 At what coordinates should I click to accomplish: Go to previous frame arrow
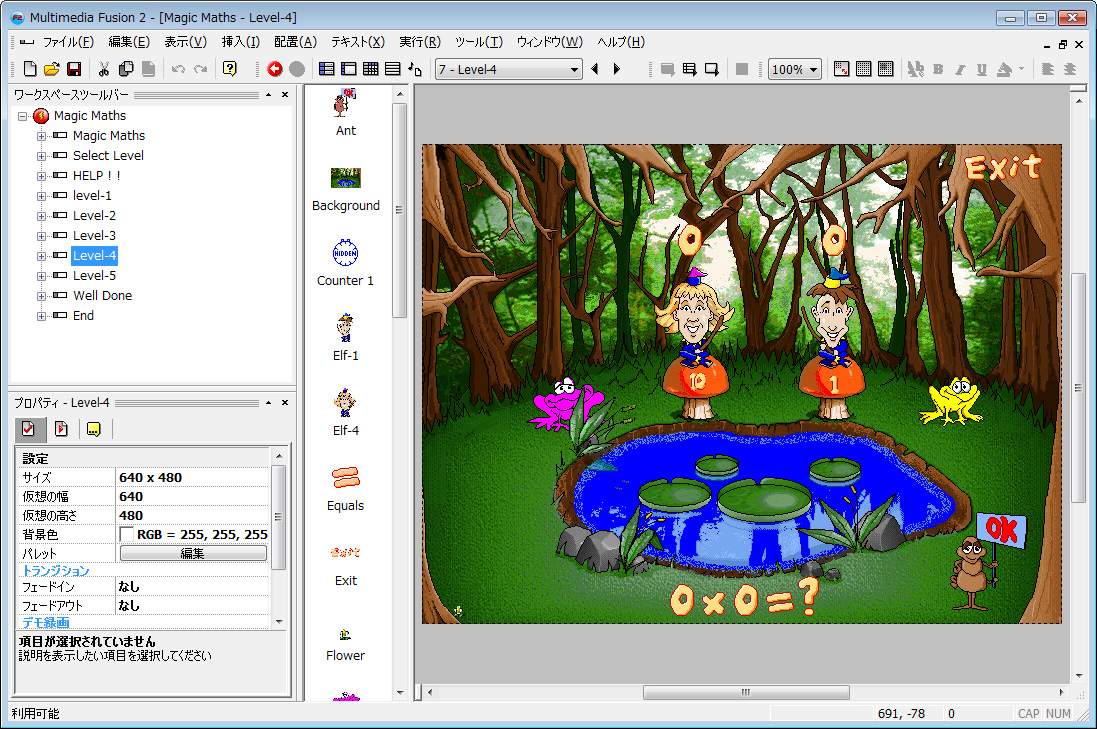[595, 69]
